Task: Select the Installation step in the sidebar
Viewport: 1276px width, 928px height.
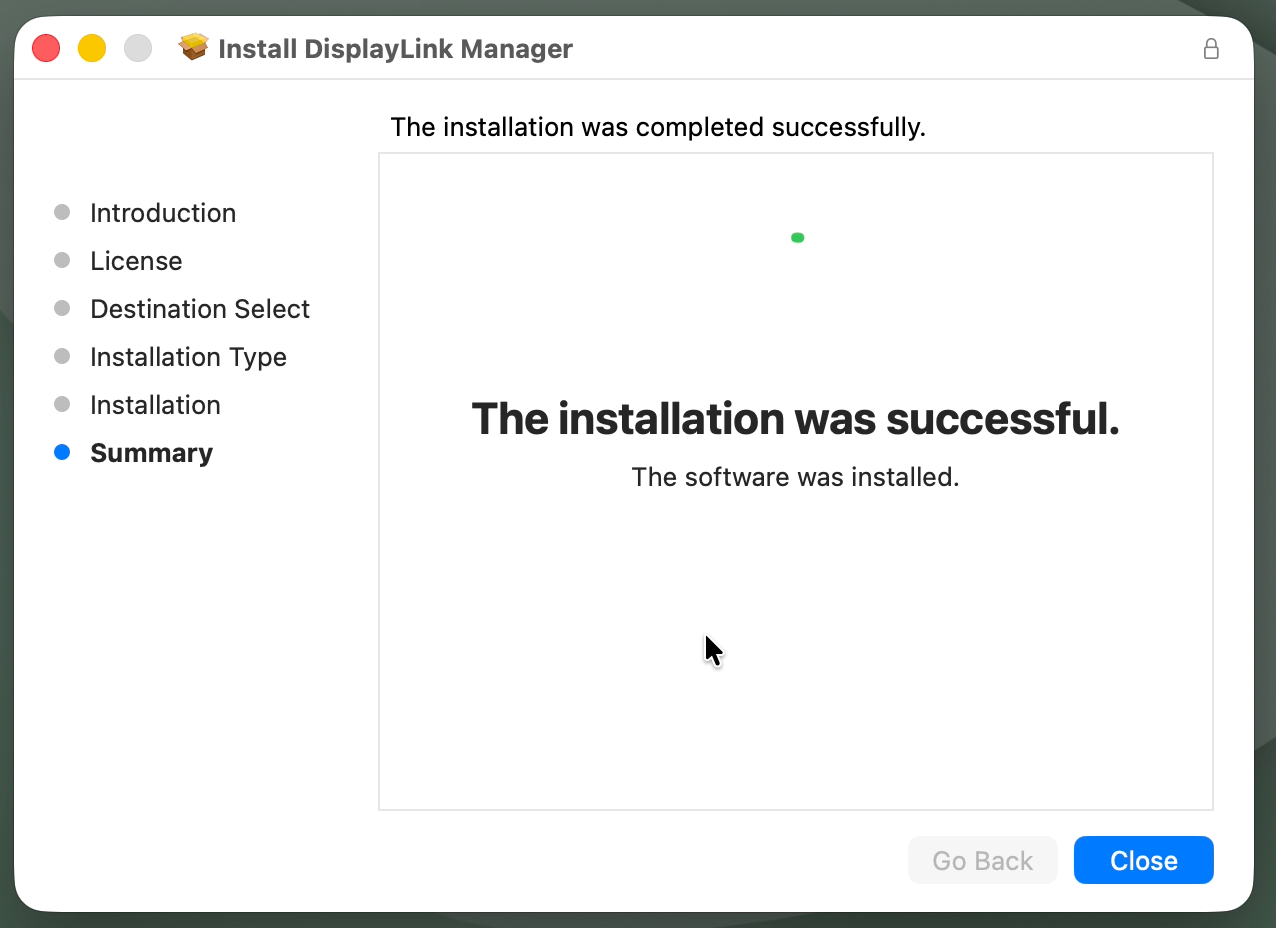Action: tap(155, 404)
